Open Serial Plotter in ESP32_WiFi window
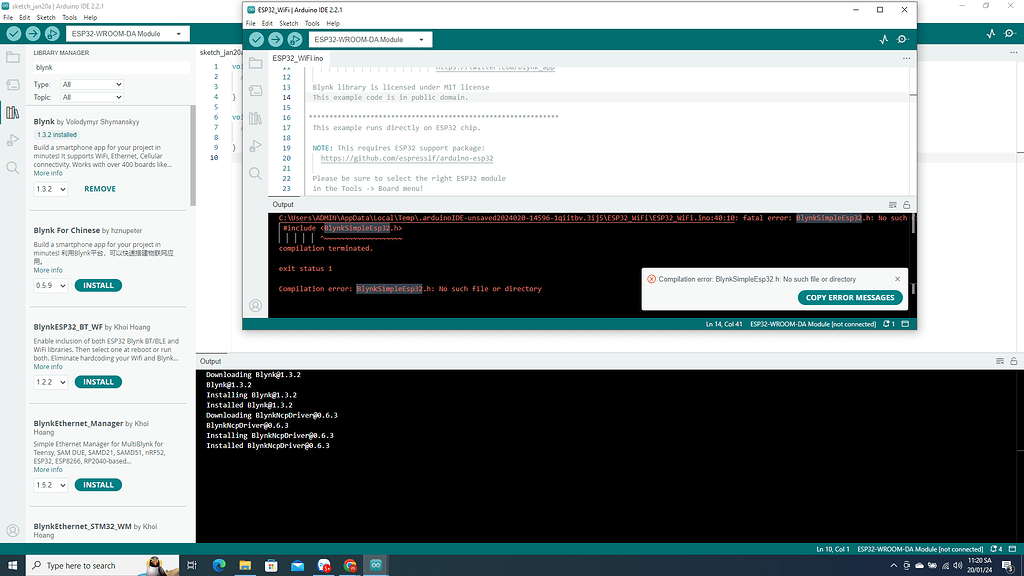Screen dimensions: 1024x576 883,40
